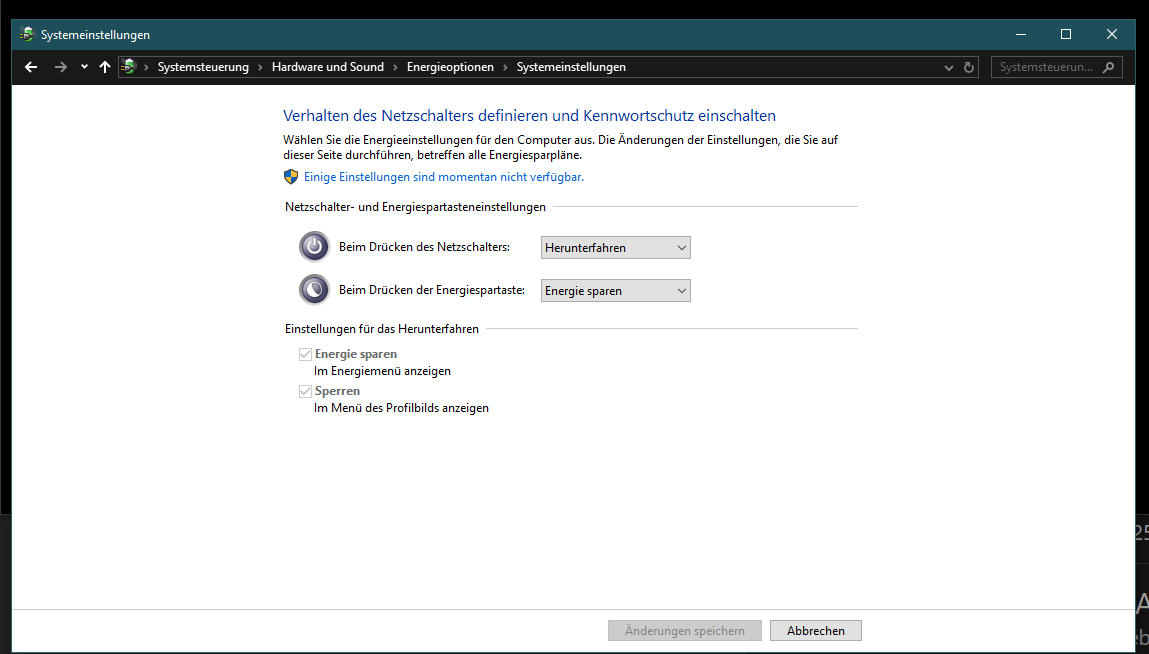This screenshot has width=1149, height=654.
Task: Click the Systemeinstellungen title bar icon
Action: [27, 34]
